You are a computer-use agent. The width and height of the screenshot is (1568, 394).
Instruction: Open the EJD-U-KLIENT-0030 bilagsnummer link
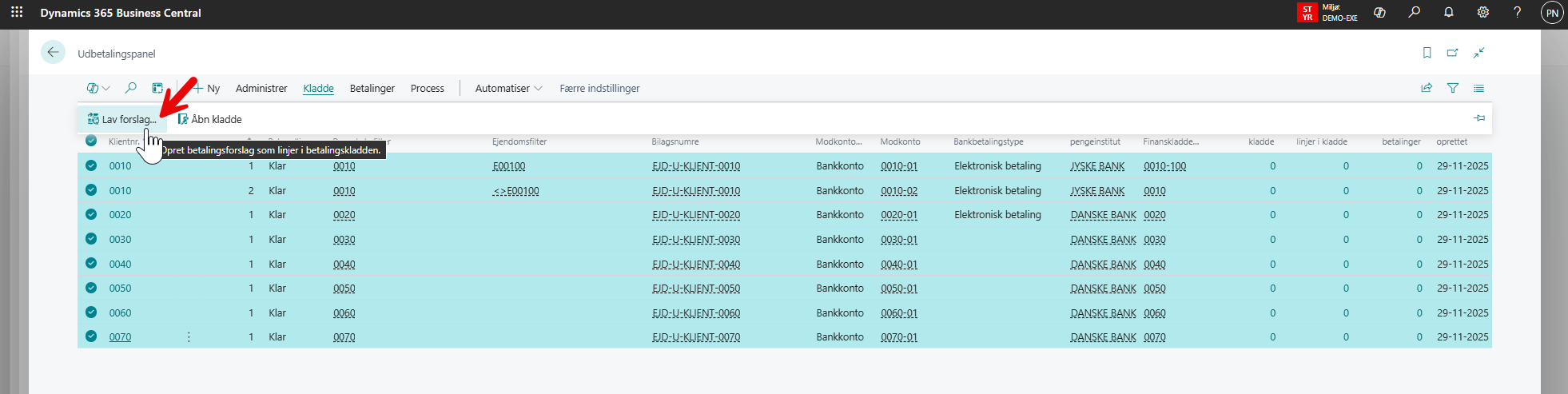695,240
